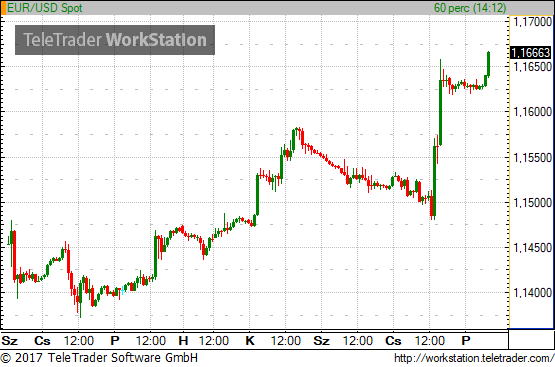Viewport: 555px width, 367px height.
Task: Click the first Sz label on time axis
Action: [10, 341]
